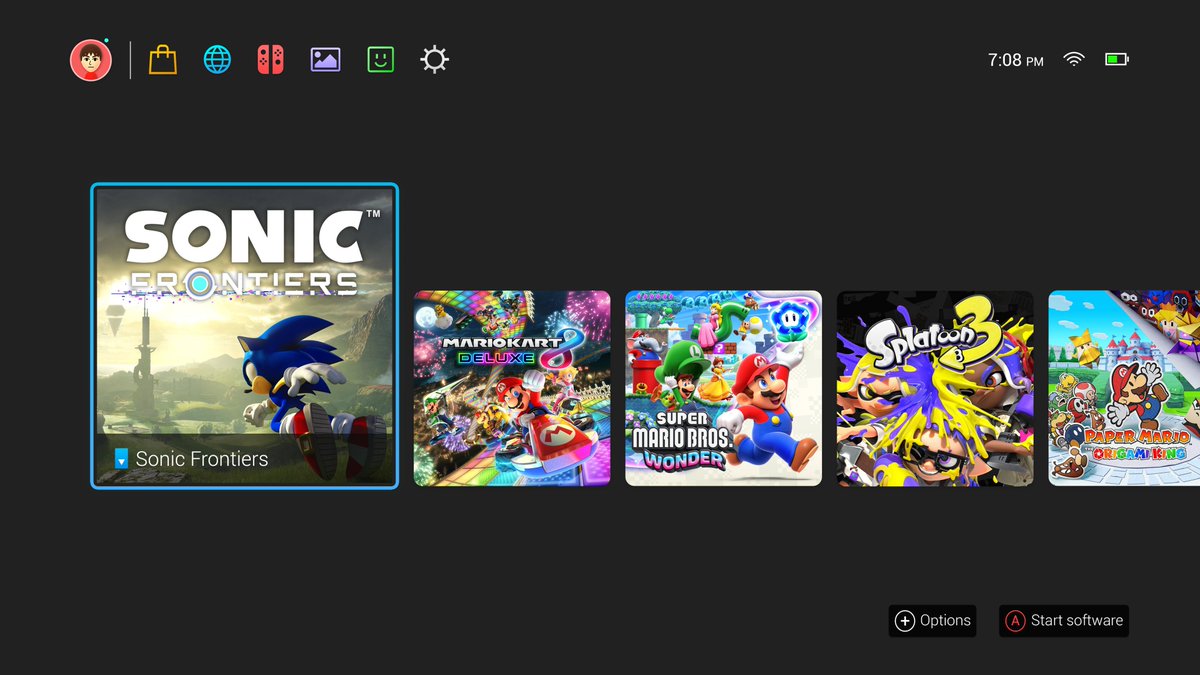Open the Nintendo eShop bag icon
Image resolution: width=1200 pixels, height=675 pixels.
click(x=163, y=60)
